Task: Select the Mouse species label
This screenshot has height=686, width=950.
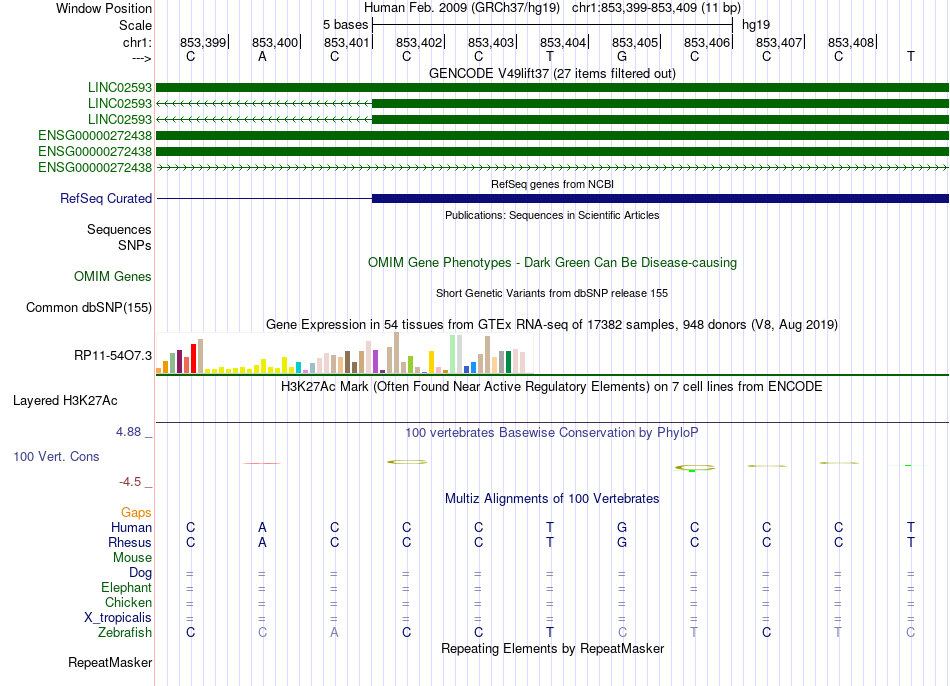Action: [x=132, y=558]
